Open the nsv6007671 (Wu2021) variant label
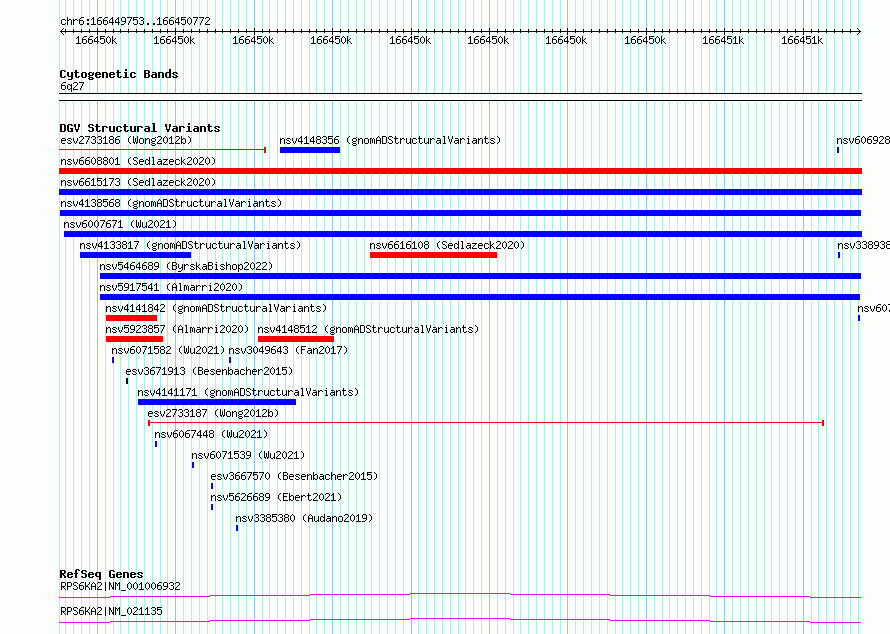The height and width of the screenshot is (634, 890). [x=120, y=224]
